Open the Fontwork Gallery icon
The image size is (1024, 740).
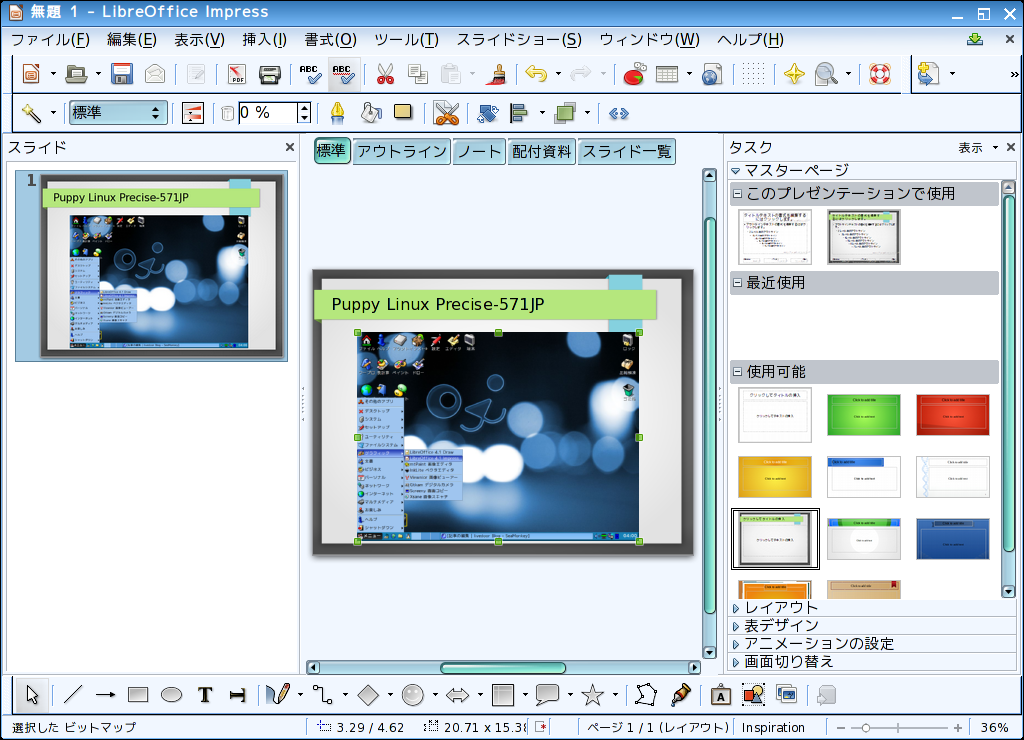pos(720,696)
